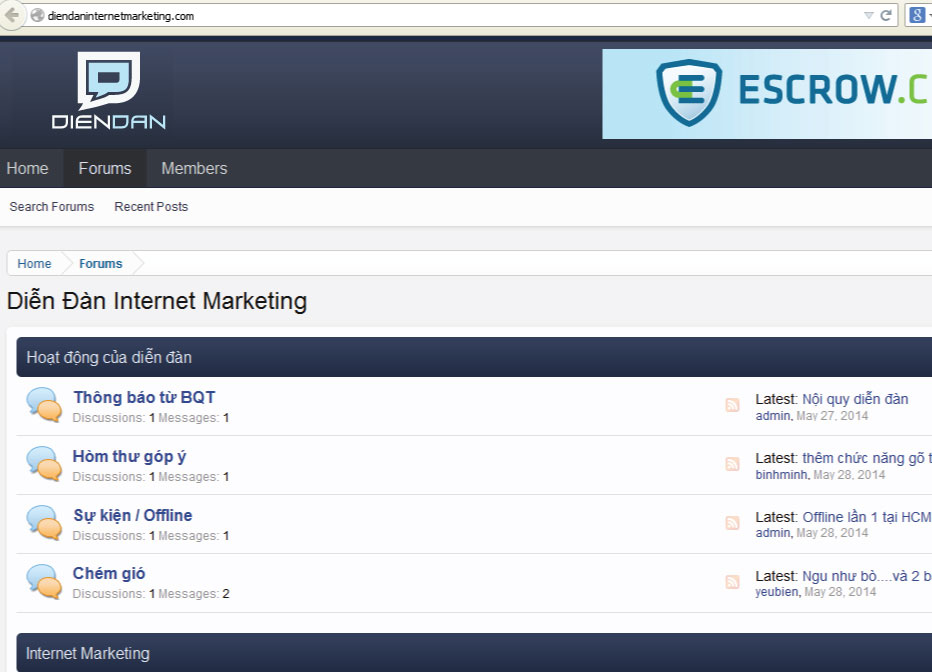Click the binhminh username link
This screenshot has width=932, height=672.
tap(782, 475)
